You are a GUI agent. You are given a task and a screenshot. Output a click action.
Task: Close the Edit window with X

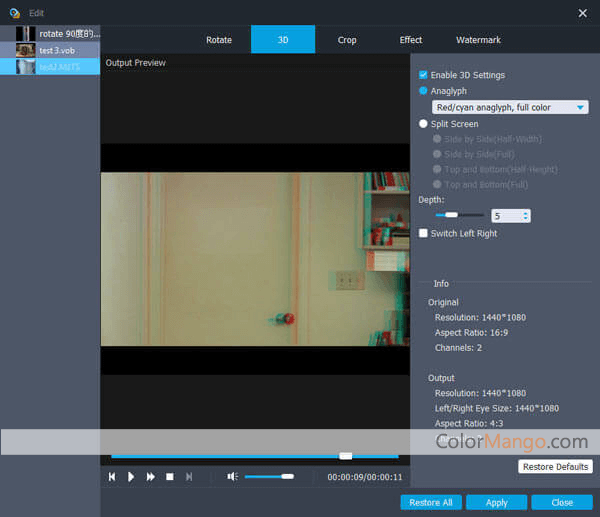[x=582, y=12]
